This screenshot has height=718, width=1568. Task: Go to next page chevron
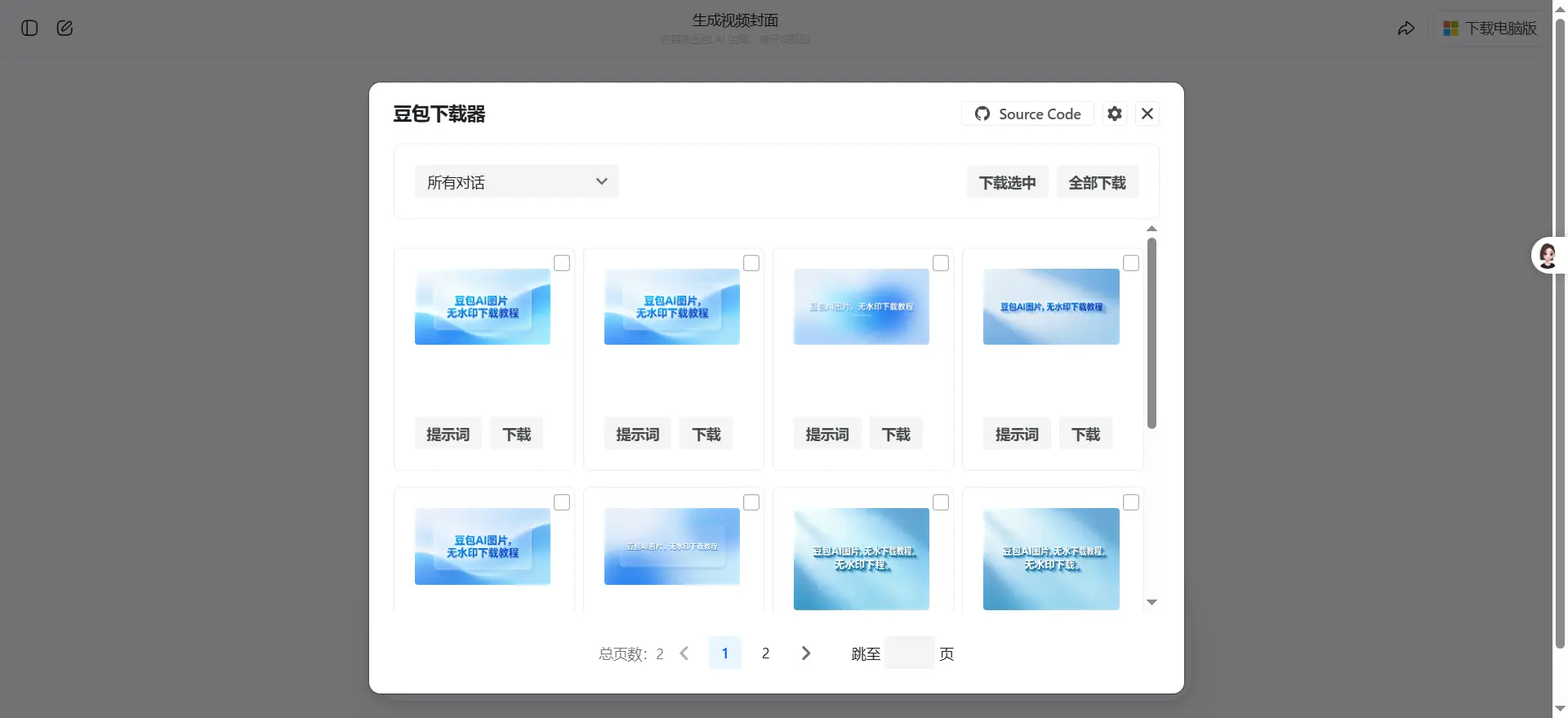click(806, 653)
